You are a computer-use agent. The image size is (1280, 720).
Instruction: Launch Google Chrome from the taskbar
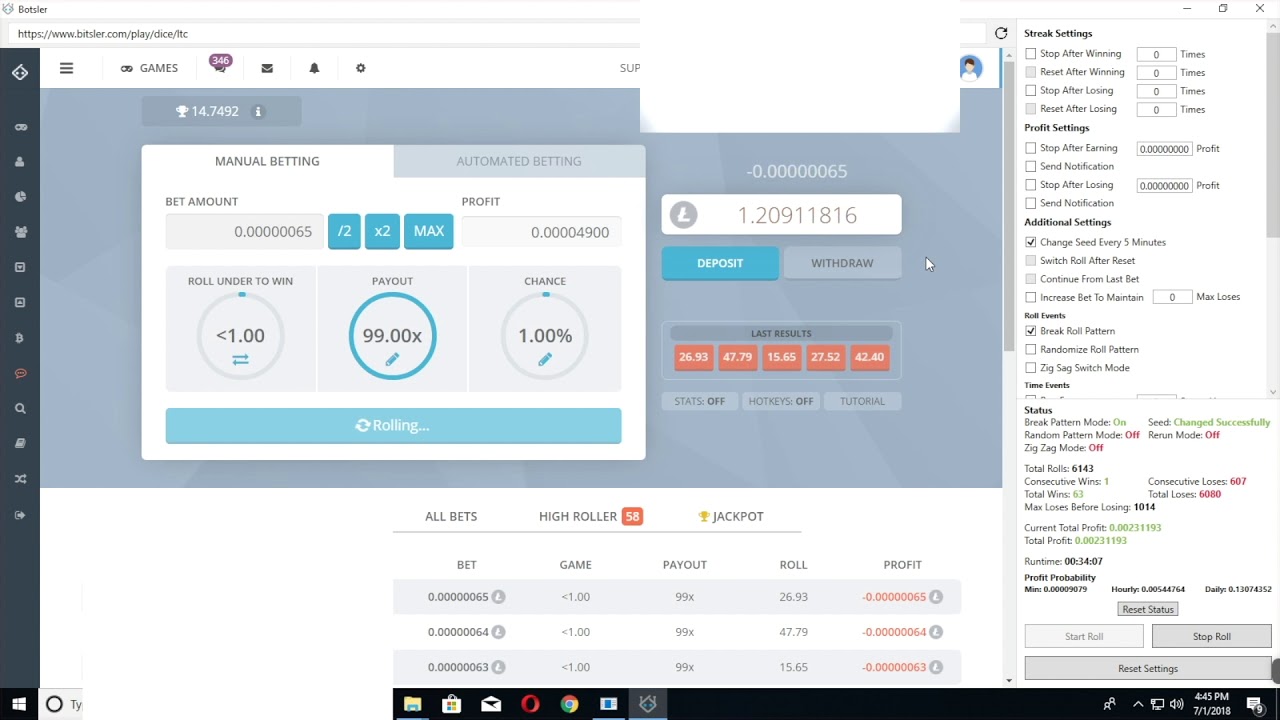point(569,704)
